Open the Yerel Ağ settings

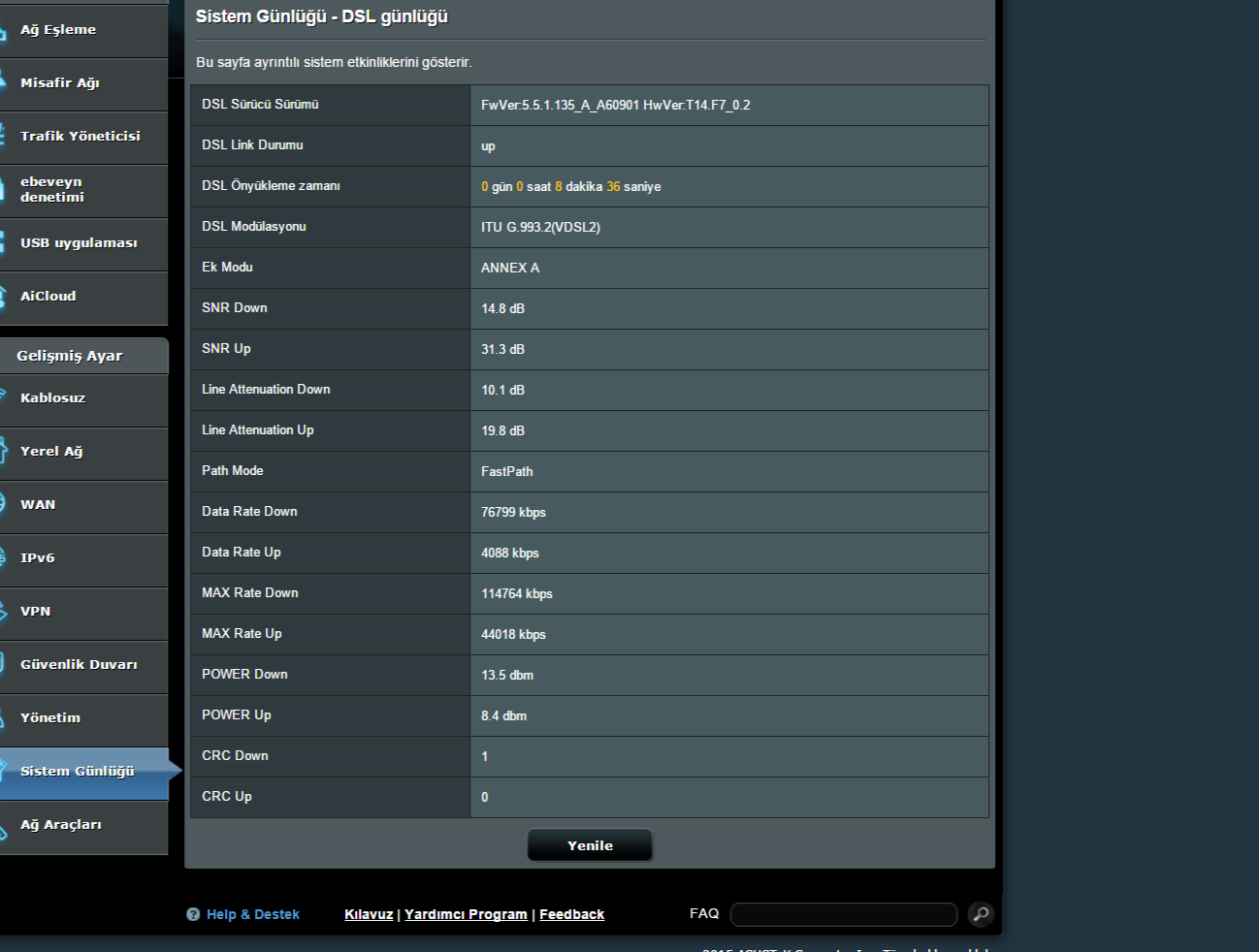pyautogui.click(x=51, y=452)
